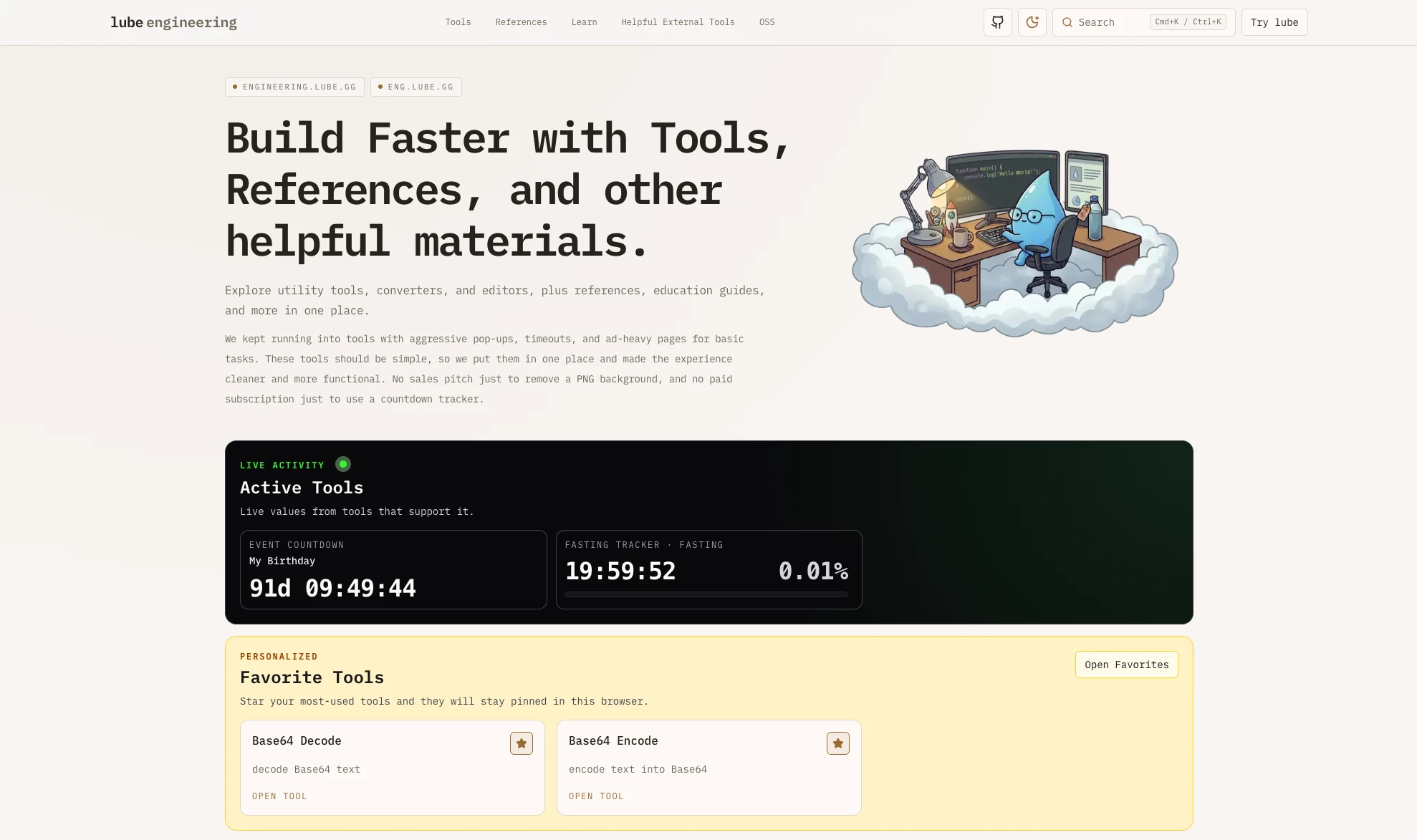This screenshot has height=840, width=1417.
Task: Click the Open Favorites button
Action: coord(1126,665)
